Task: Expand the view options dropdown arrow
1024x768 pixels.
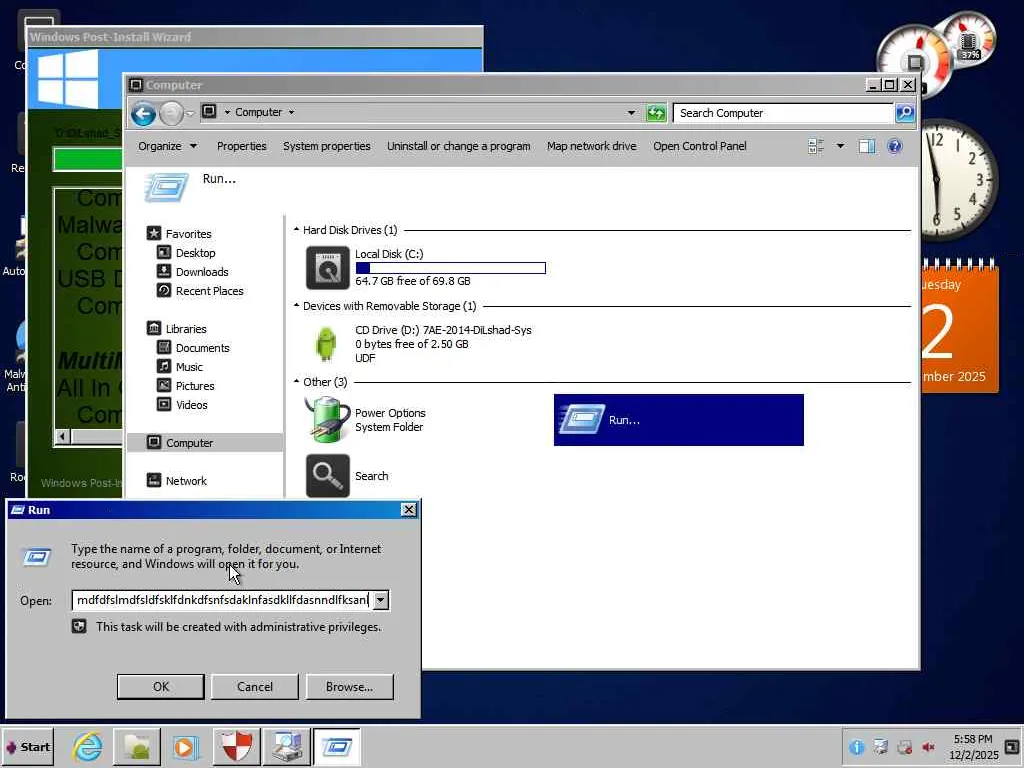Action: [x=840, y=146]
